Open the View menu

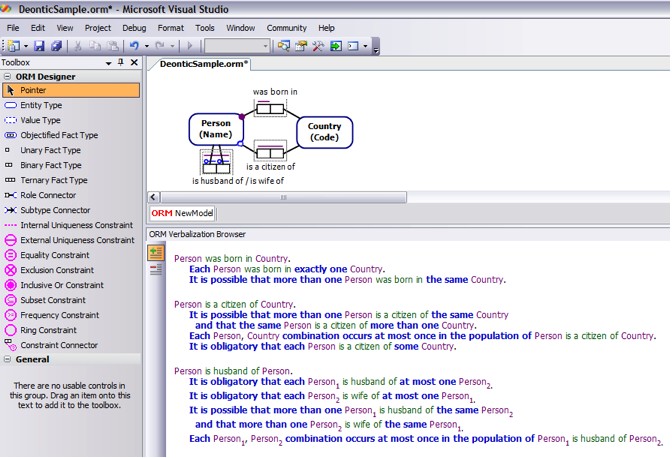65,28
